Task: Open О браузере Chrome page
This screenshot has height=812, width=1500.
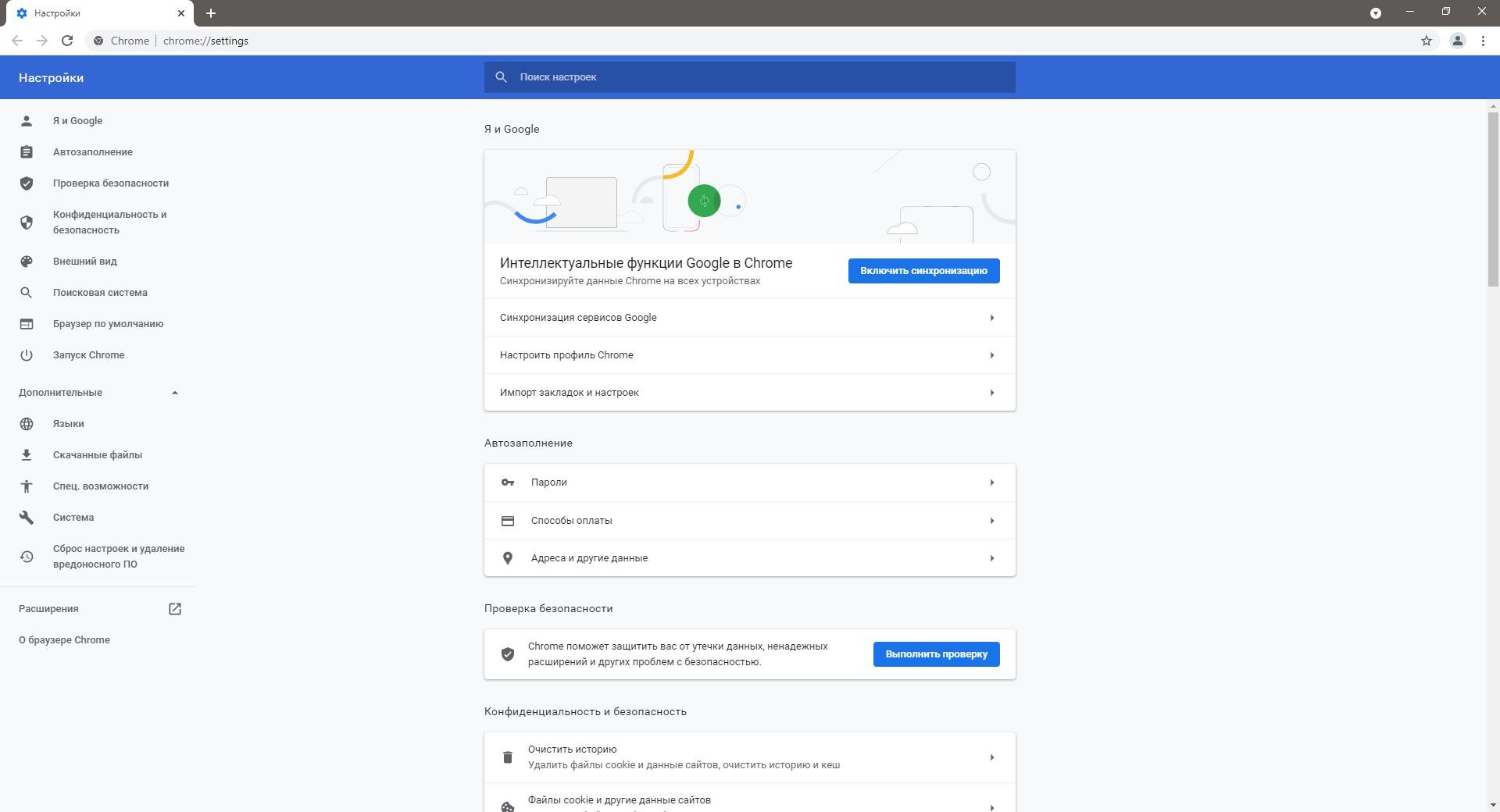Action: (x=64, y=640)
